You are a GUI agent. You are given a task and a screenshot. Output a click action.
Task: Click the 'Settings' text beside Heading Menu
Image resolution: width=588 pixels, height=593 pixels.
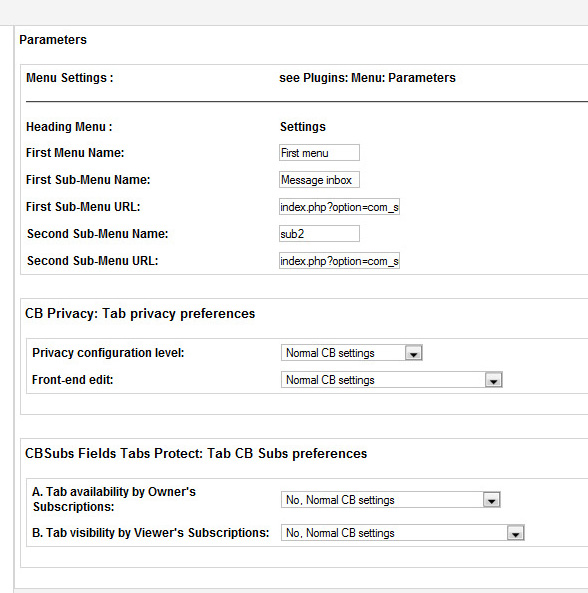(x=303, y=127)
